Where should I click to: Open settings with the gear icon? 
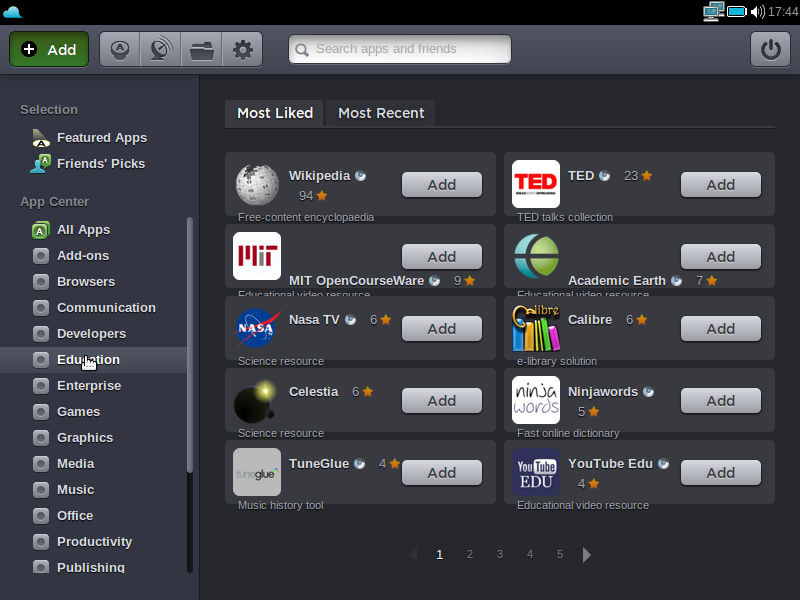[x=242, y=49]
